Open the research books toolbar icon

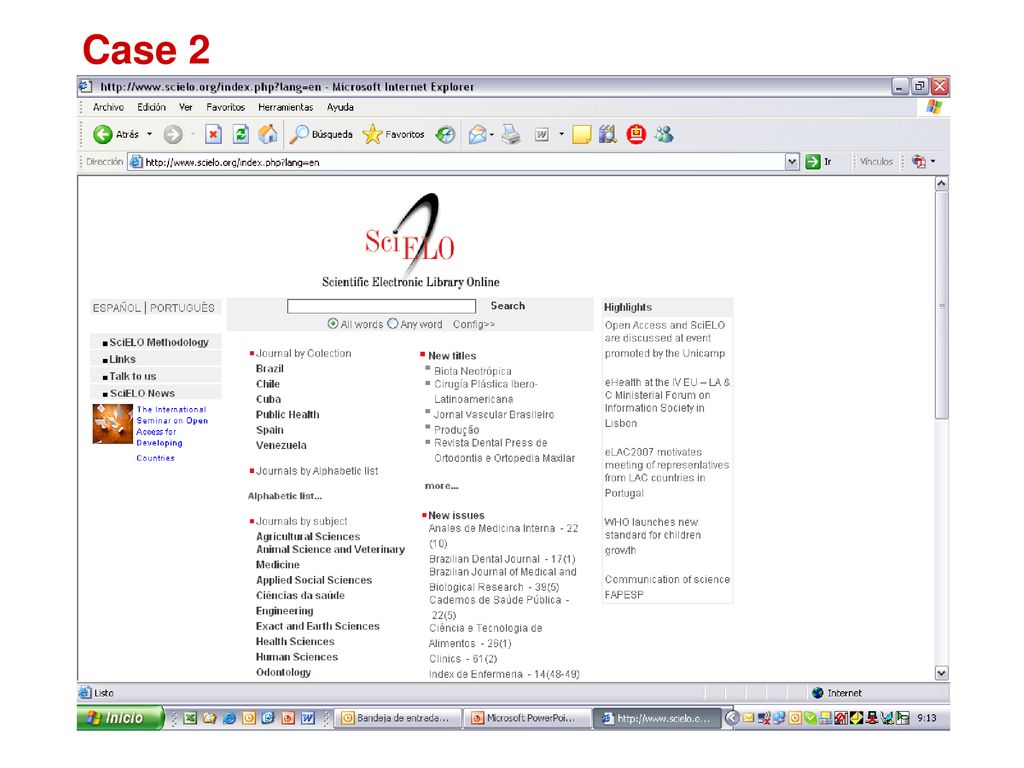tap(608, 135)
